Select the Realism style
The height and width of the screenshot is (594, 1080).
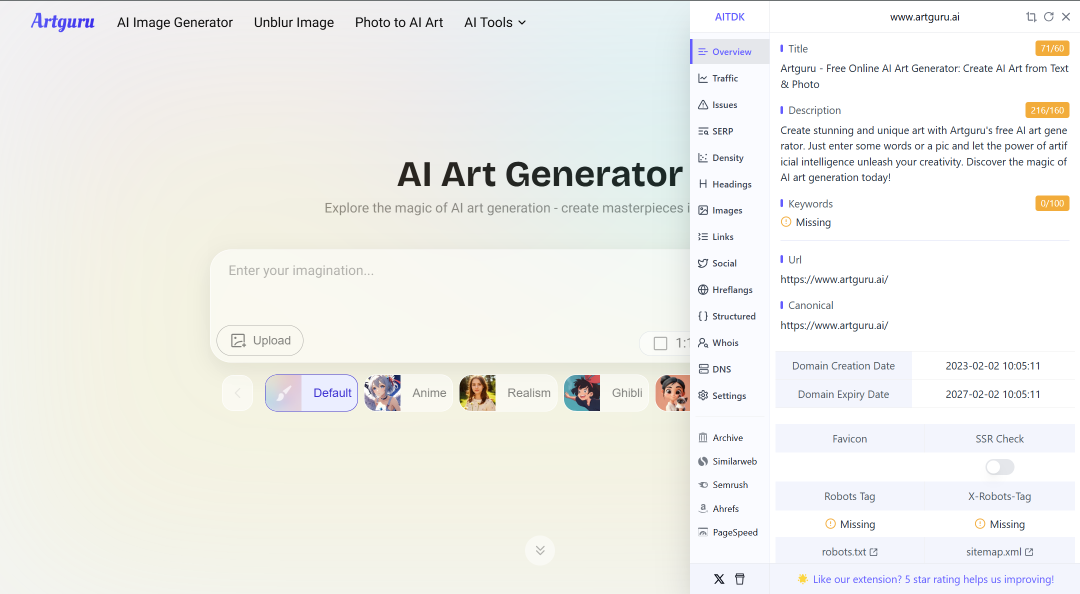point(508,393)
